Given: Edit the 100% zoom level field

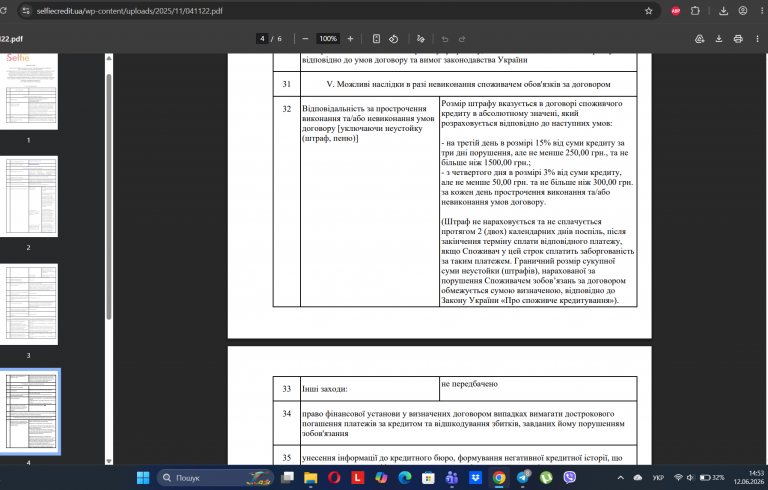Looking at the screenshot, I should point(328,39).
